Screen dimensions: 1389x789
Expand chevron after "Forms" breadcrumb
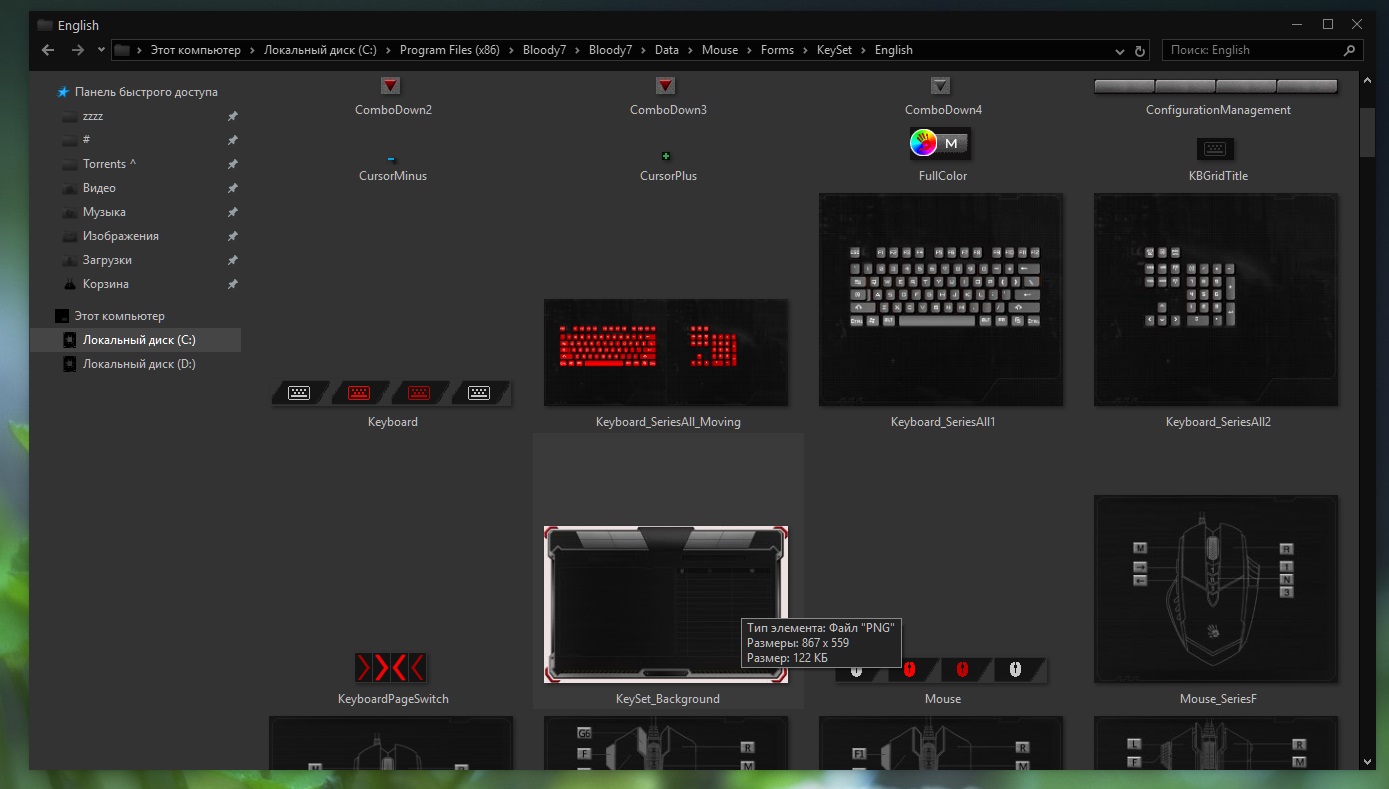point(805,50)
